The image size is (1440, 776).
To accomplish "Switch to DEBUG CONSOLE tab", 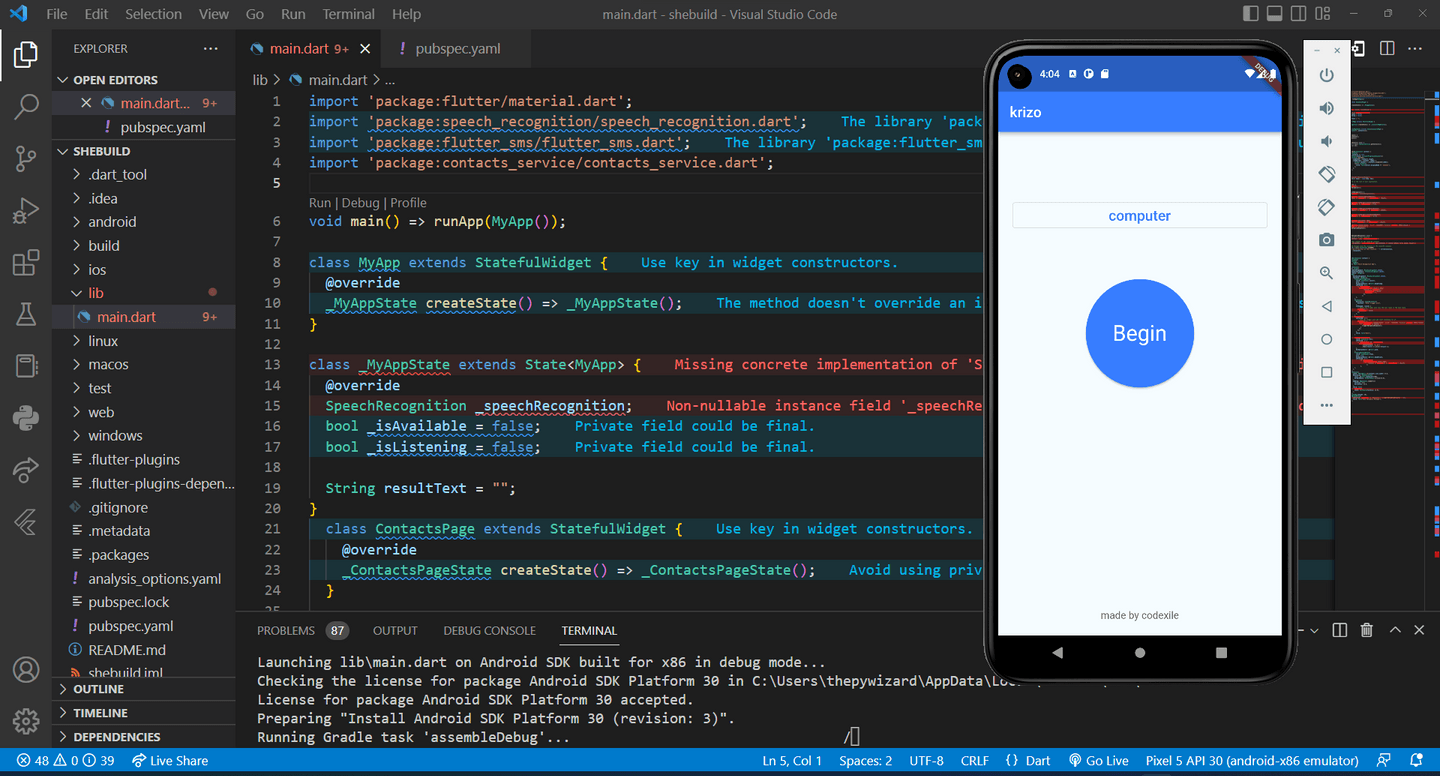I will coord(490,630).
